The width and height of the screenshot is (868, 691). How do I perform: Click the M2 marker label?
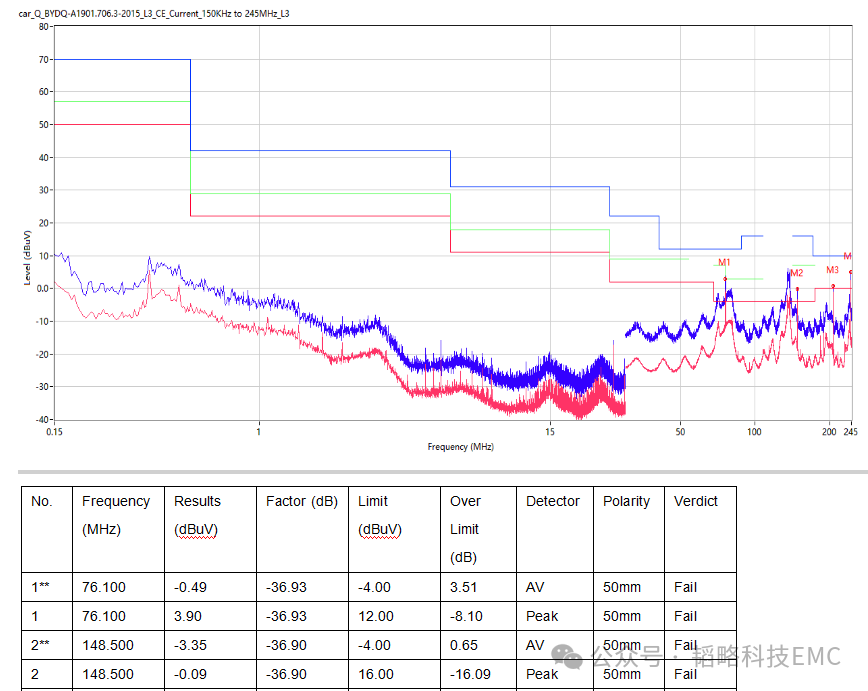tap(796, 273)
